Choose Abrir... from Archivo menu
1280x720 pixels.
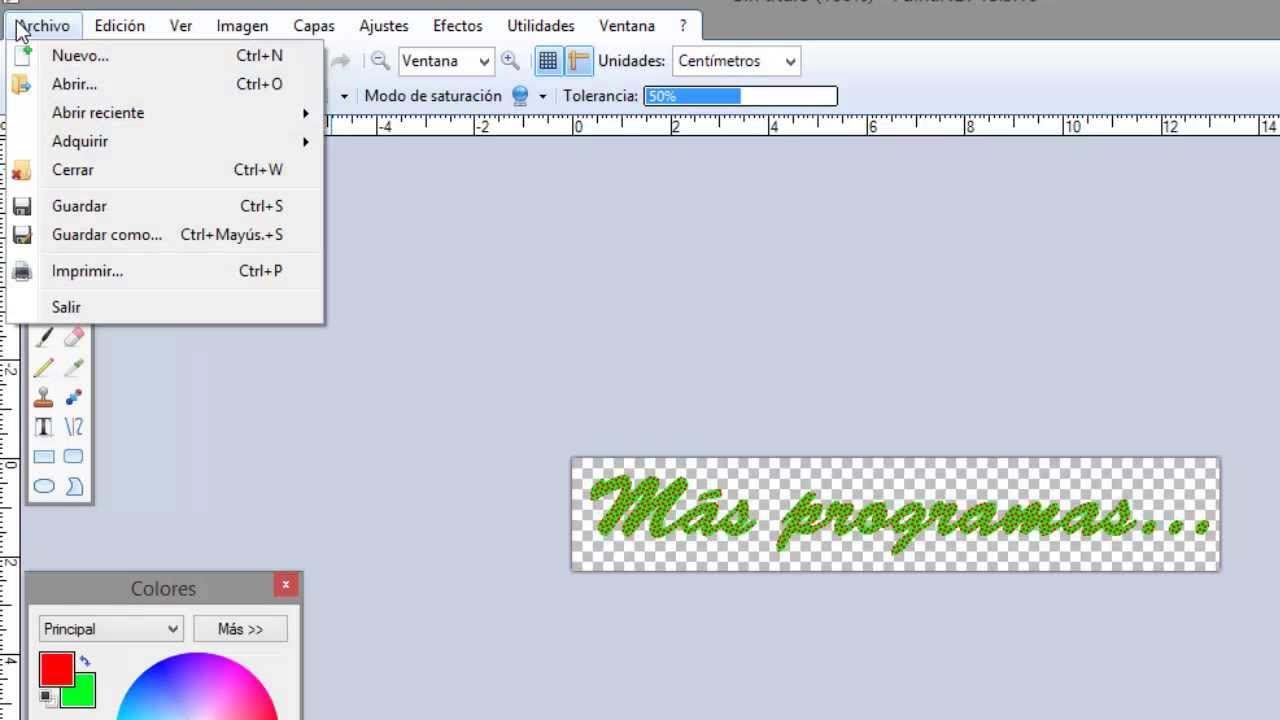point(167,84)
